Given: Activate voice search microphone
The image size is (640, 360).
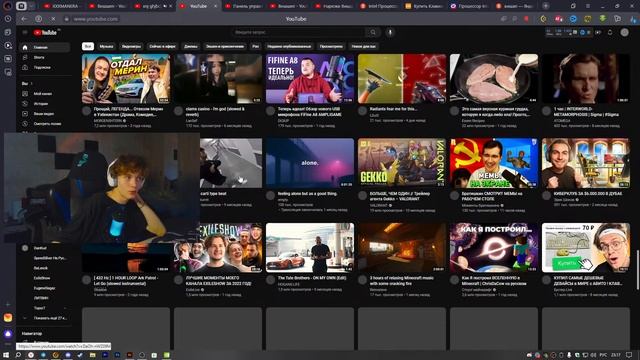Looking at the screenshot, I should (390, 32).
